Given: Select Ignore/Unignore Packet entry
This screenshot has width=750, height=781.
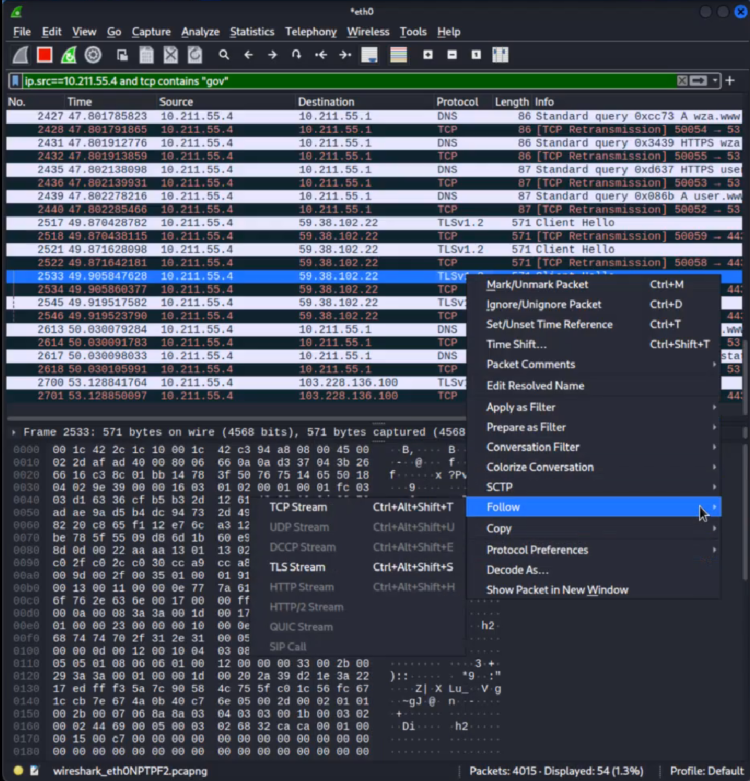Looking at the screenshot, I should pyautogui.click(x=594, y=304).
